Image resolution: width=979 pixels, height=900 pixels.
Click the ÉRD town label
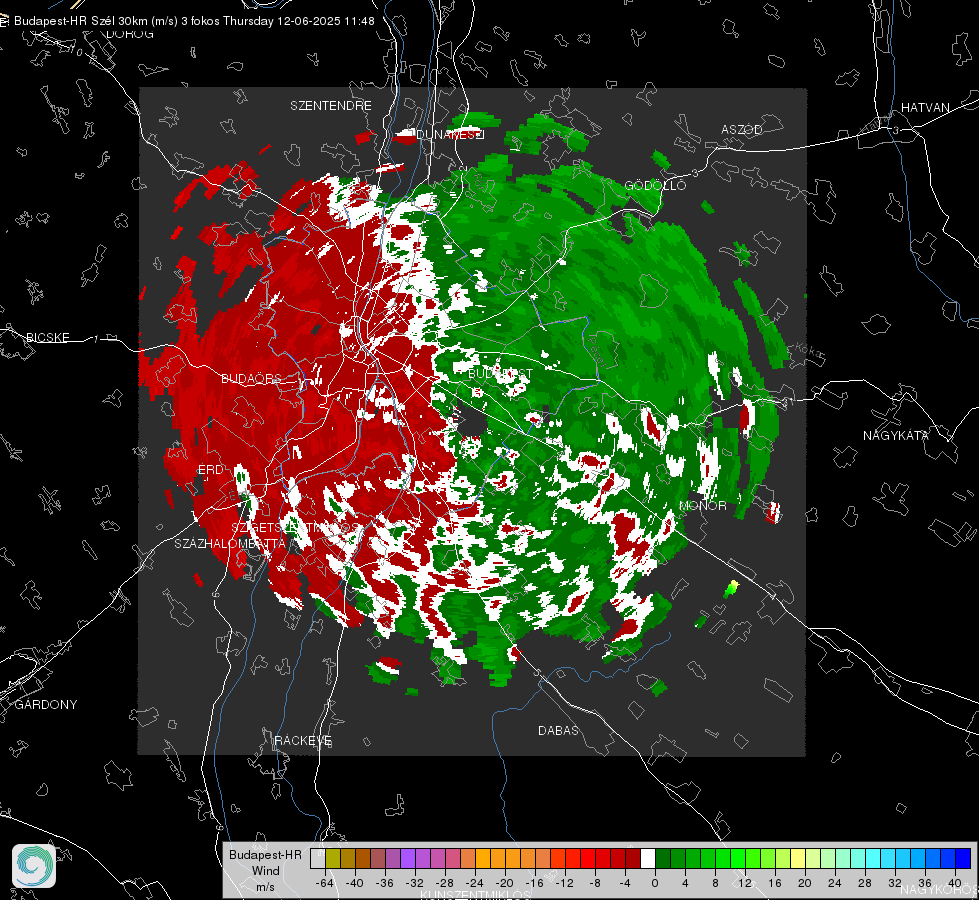210,470
